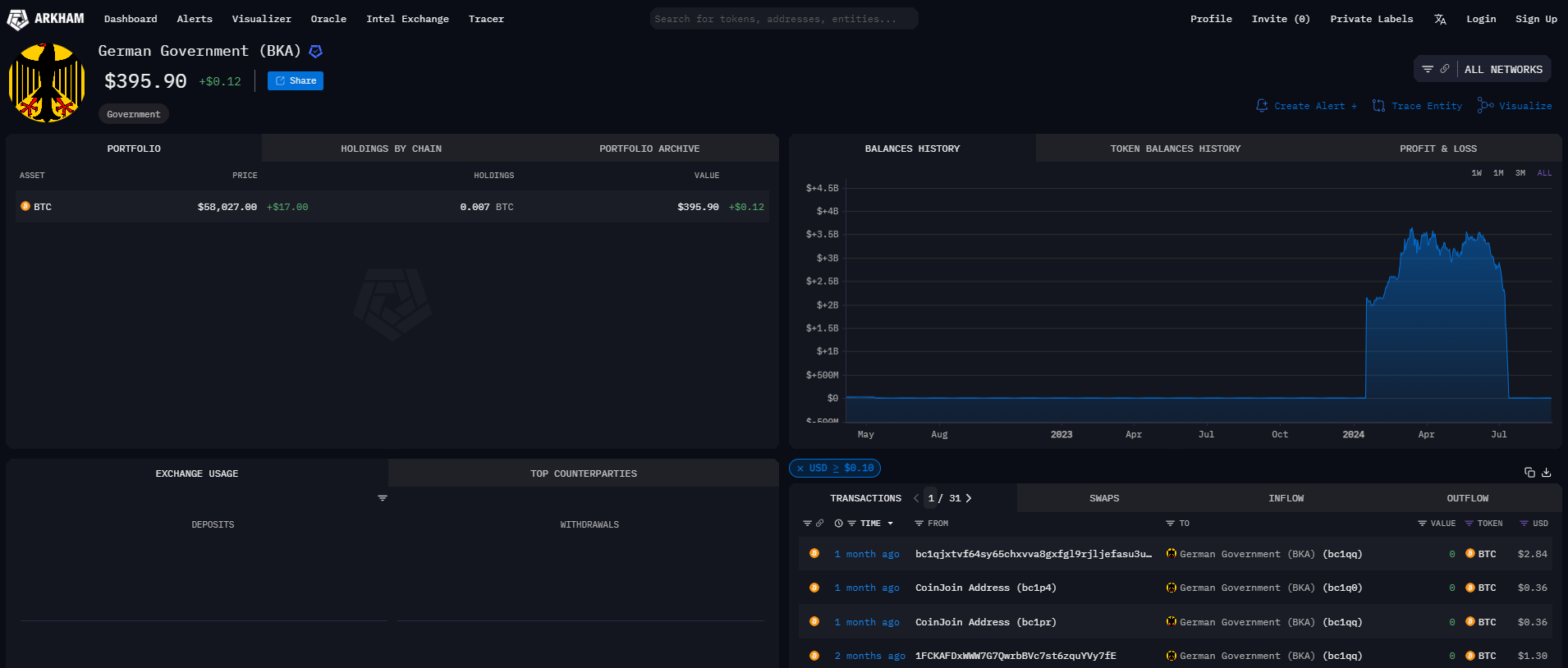Viewport: 1568px width, 668px height.
Task: Open the USD column filter icon
Action: pos(1524,523)
